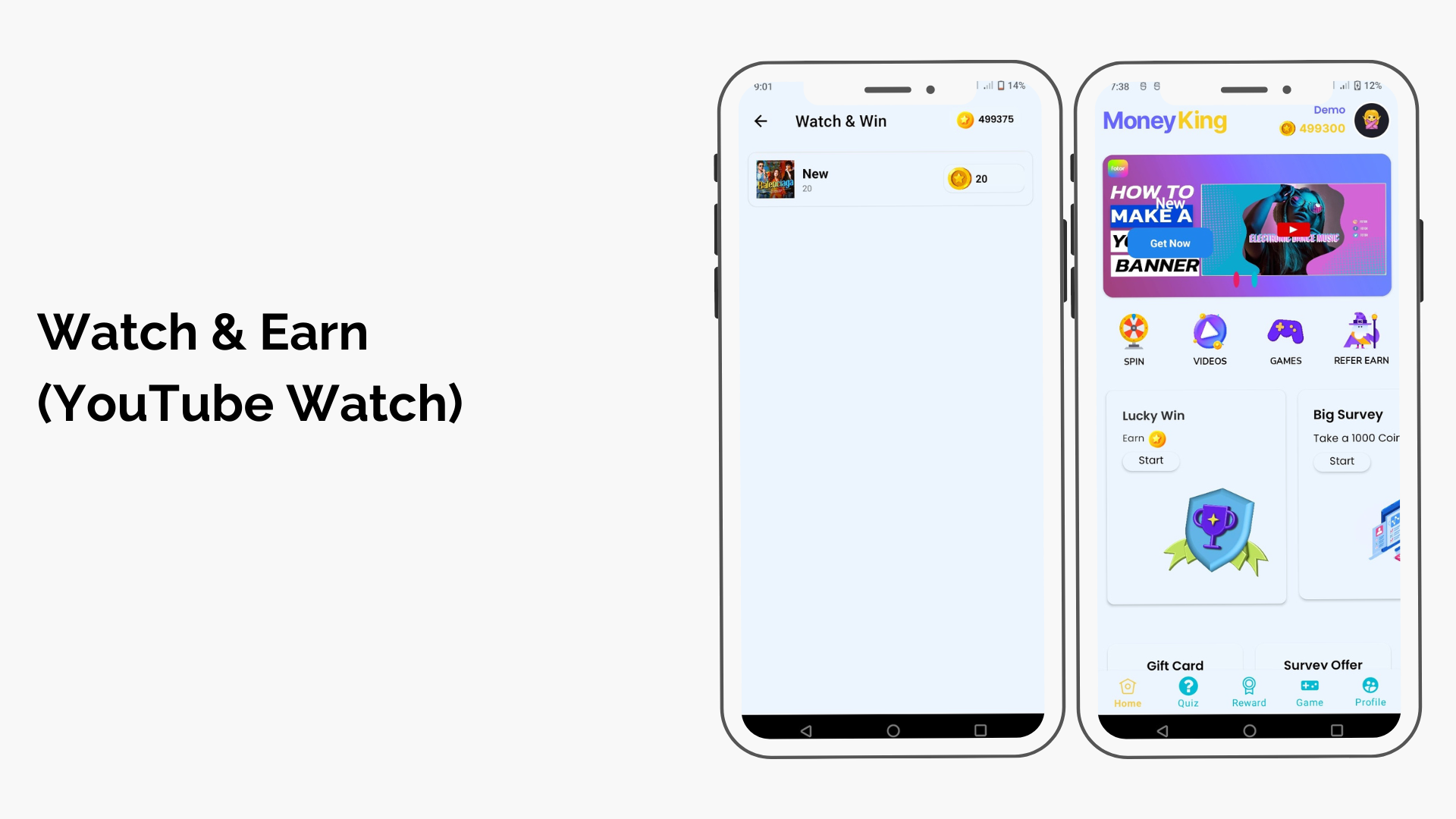The width and height of the screenshot is (1456, 819).
Task: Tap the Get Now button on banner
Action: (1170, 243)
